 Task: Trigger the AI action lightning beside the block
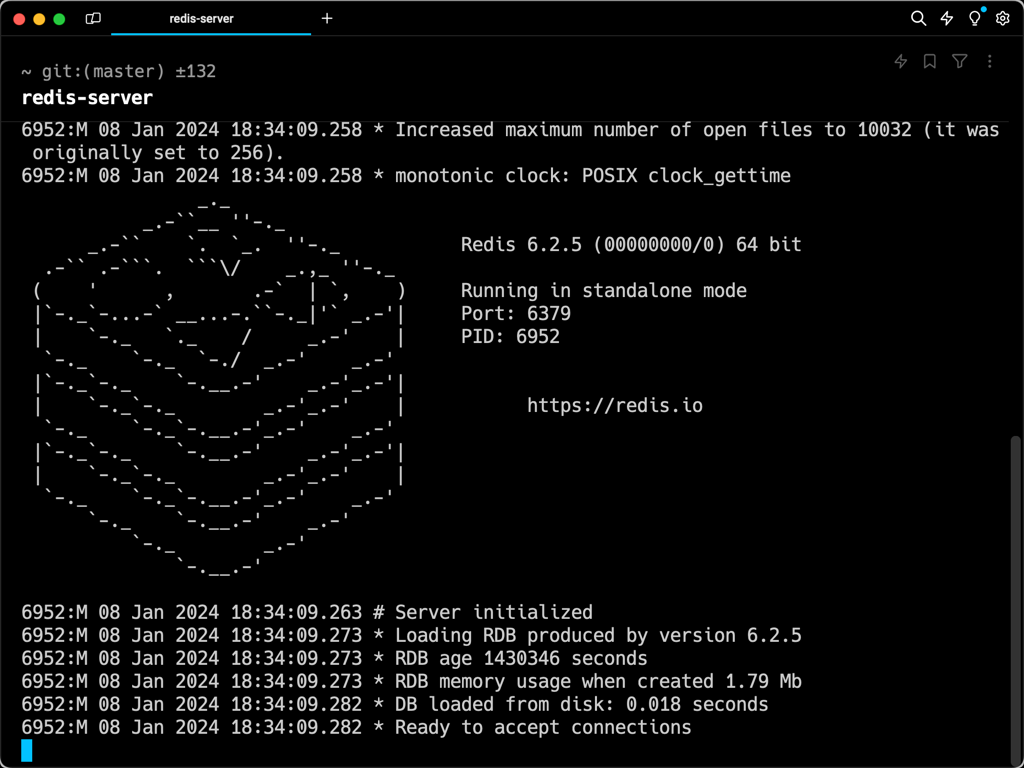click(899, 61)
